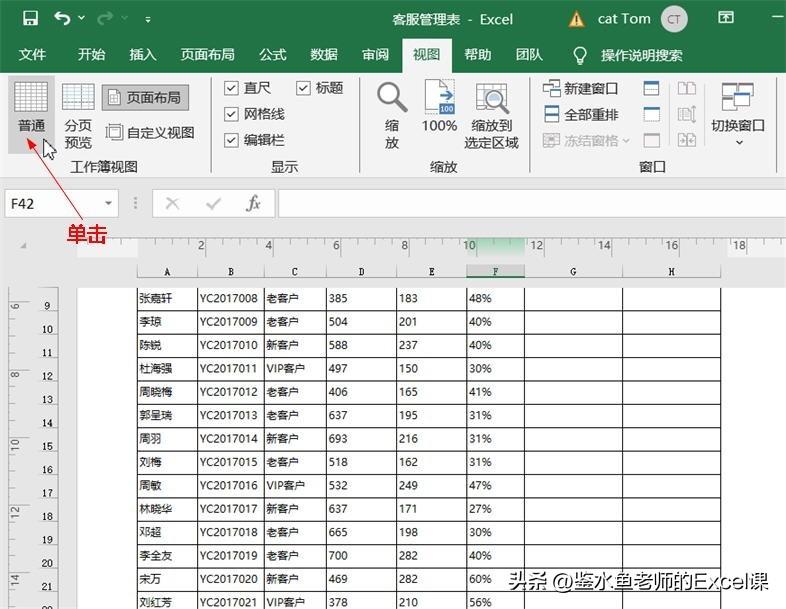
Task: Click the fx insert function icon
Action: click(x=254, y=204)
